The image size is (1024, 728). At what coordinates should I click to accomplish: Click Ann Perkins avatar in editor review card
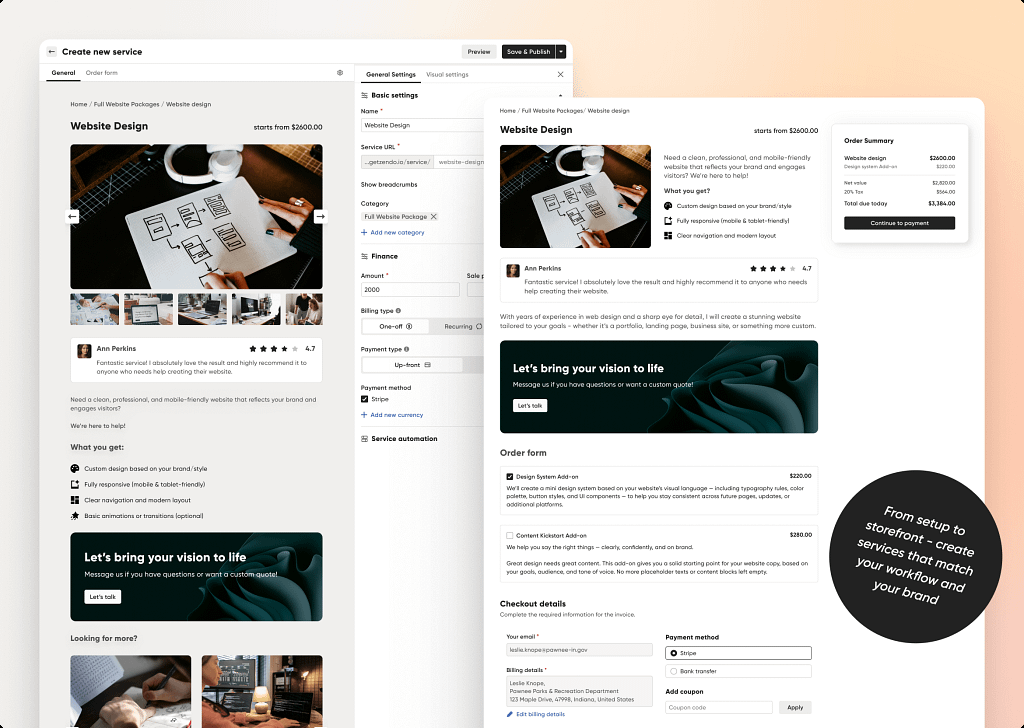coord(84,351)
